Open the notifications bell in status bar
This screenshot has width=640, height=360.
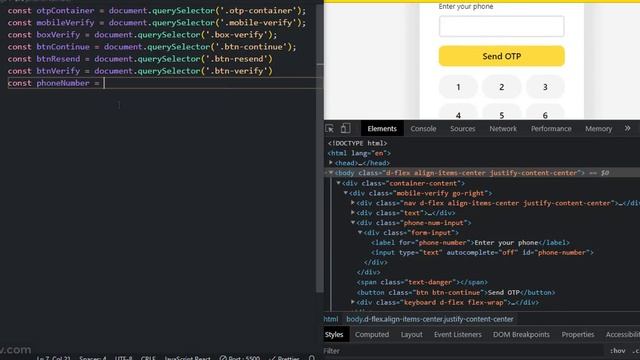312,358
